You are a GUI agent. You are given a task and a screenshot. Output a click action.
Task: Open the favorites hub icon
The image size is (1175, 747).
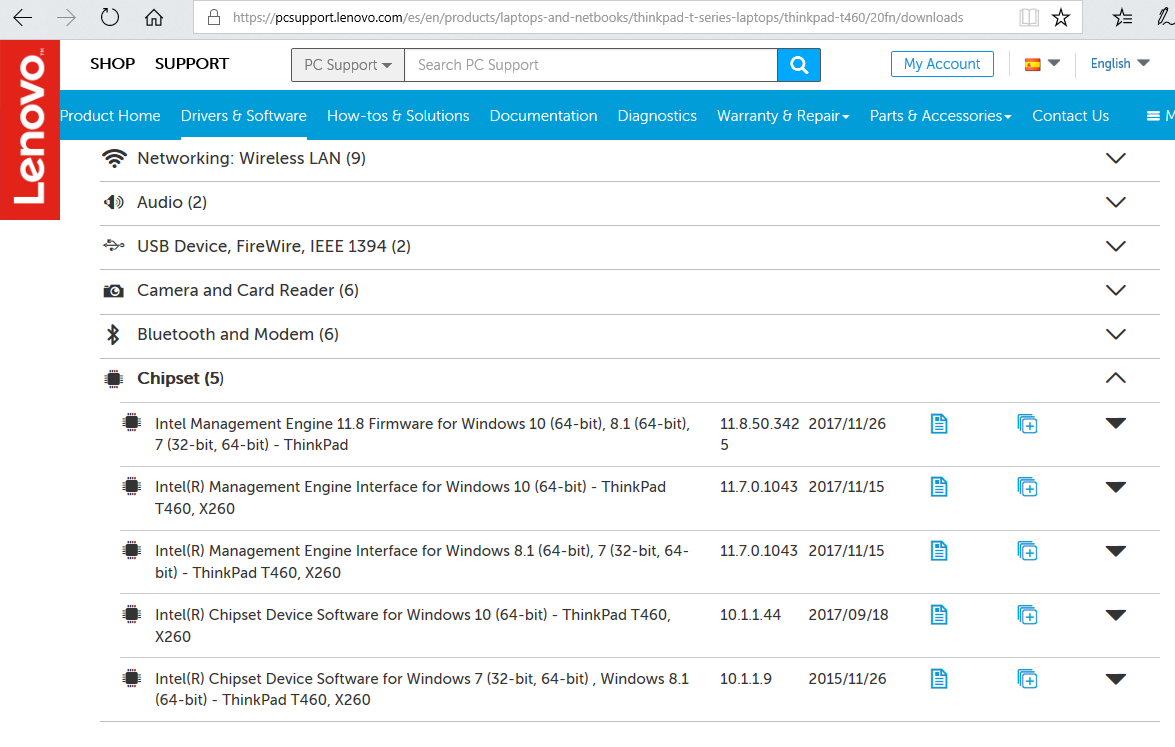1123,17
